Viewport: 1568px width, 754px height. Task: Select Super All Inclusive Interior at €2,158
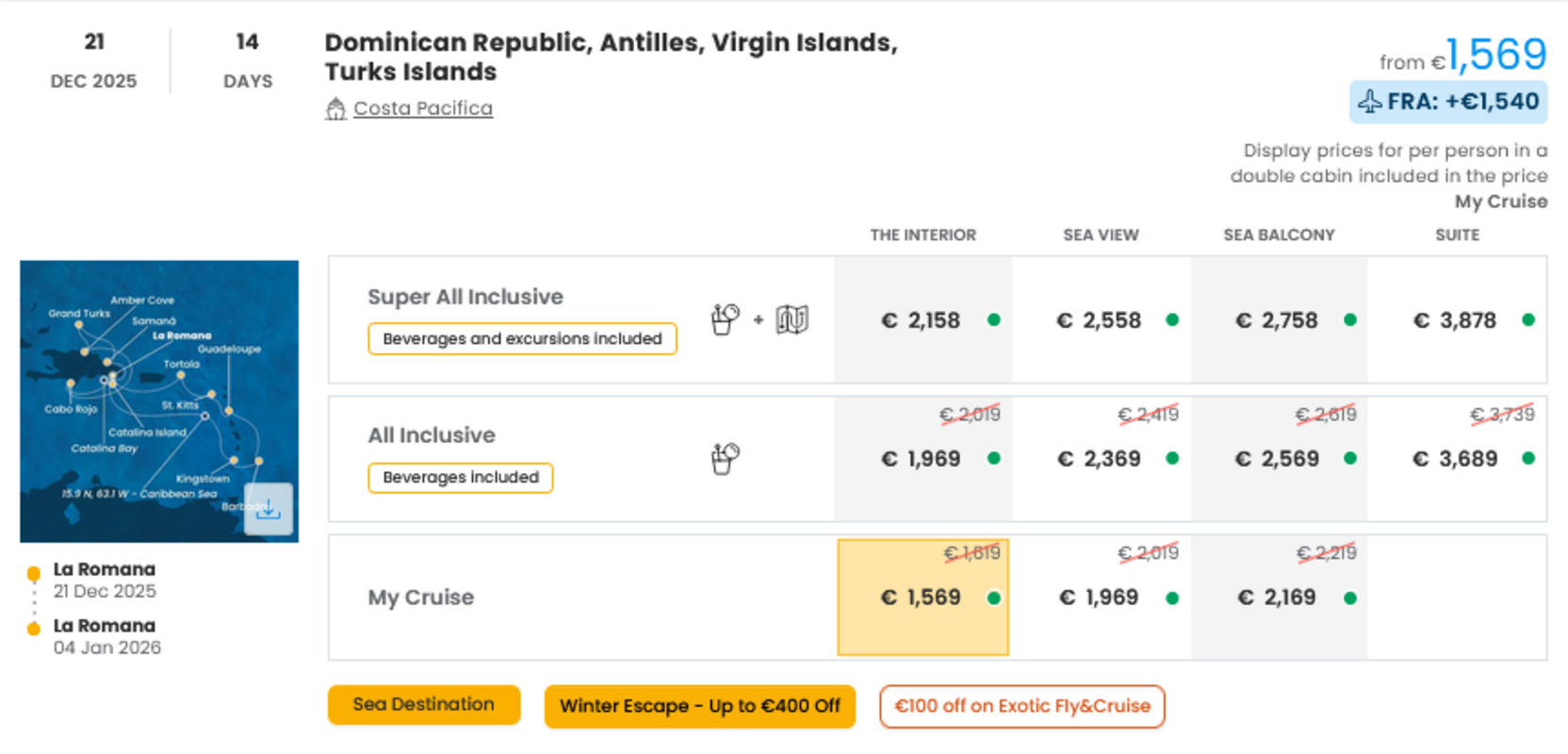[x=923, y=320]
